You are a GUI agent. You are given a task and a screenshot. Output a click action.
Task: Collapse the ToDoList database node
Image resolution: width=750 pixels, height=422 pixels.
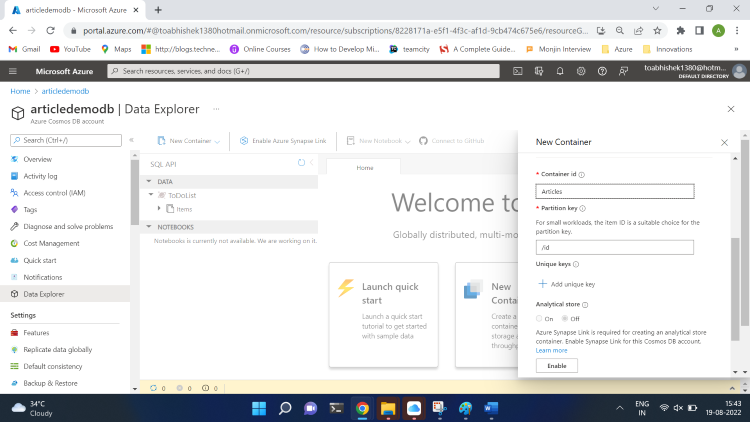click(x=151, y=195)
